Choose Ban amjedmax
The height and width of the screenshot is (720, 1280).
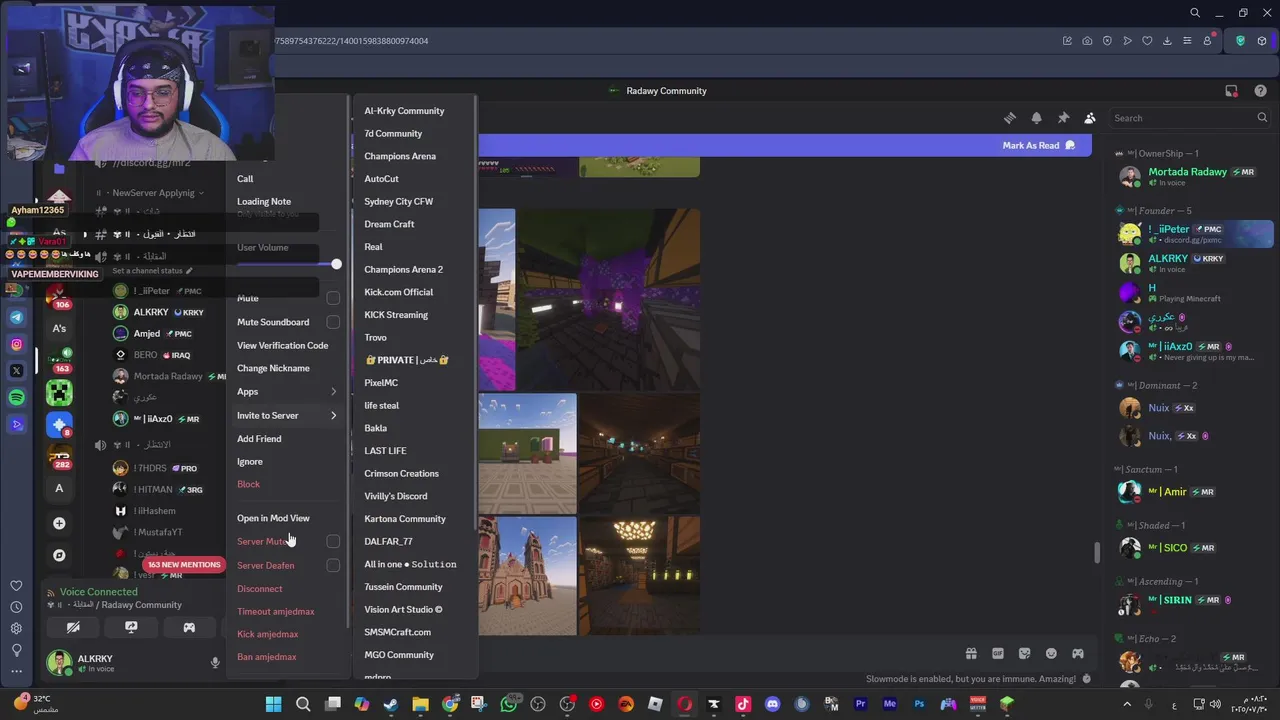267,657
